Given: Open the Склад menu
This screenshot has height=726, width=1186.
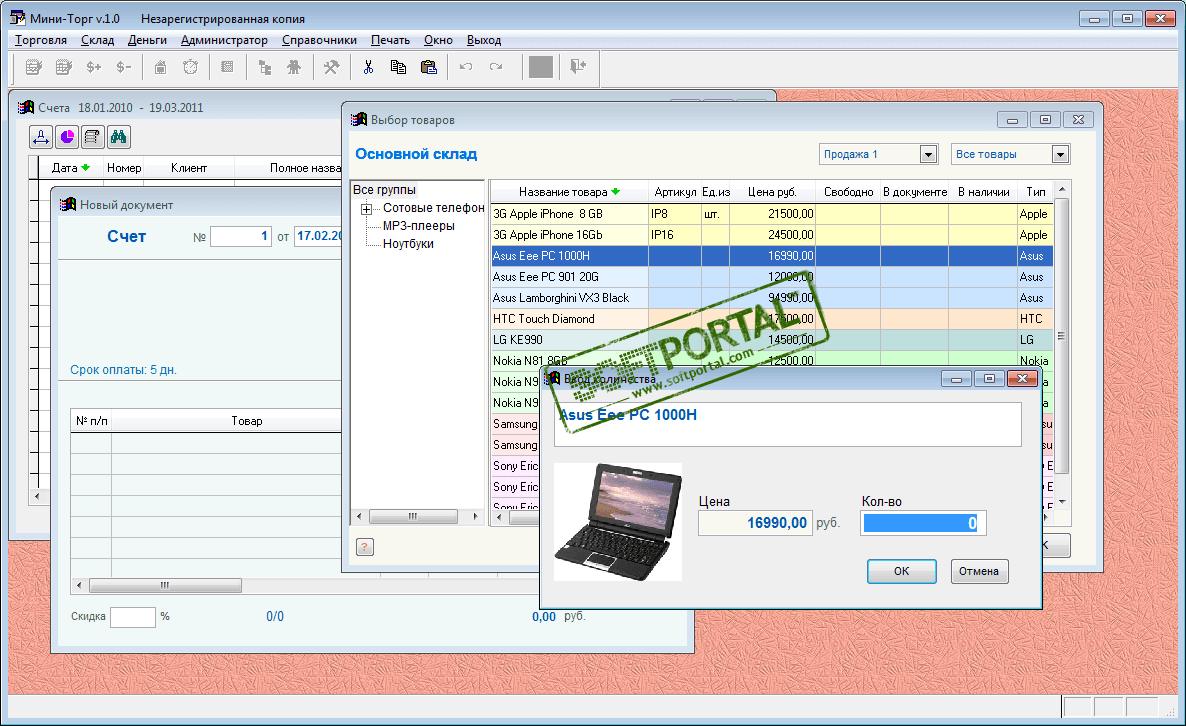Looking at the screenshot, I should click(98, 40).
